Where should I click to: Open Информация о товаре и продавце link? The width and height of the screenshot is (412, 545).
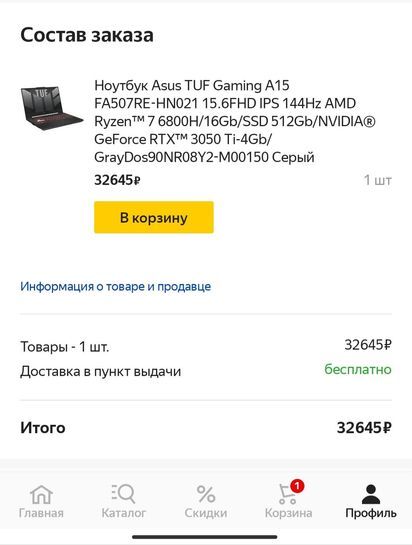click(115, 286)
